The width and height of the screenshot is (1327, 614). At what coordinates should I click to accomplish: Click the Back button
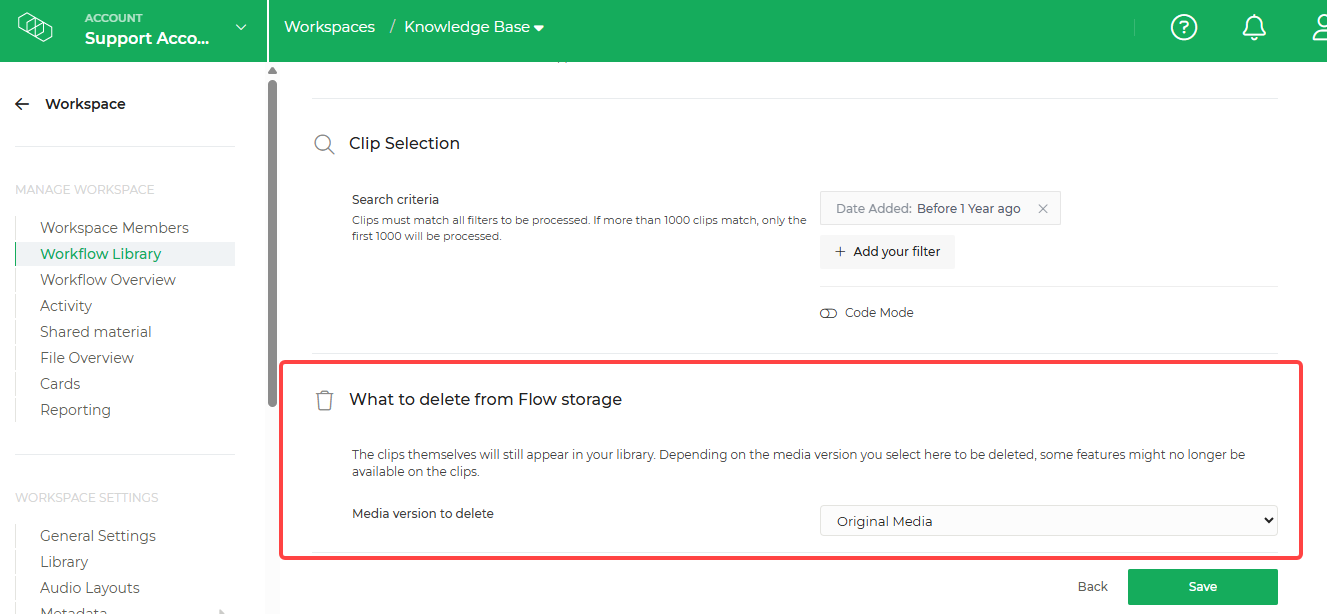pyautogui.click(x=1092, y=587)
